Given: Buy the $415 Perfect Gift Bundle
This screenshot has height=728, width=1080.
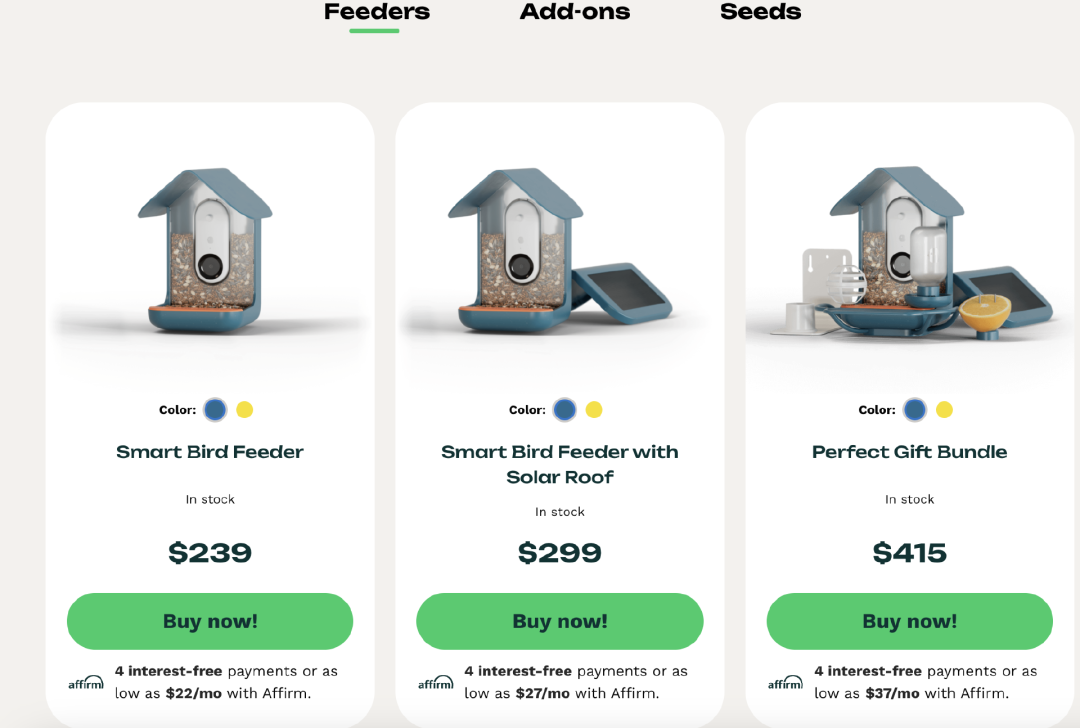Looking at the screenshot, I should click(910, 621).
